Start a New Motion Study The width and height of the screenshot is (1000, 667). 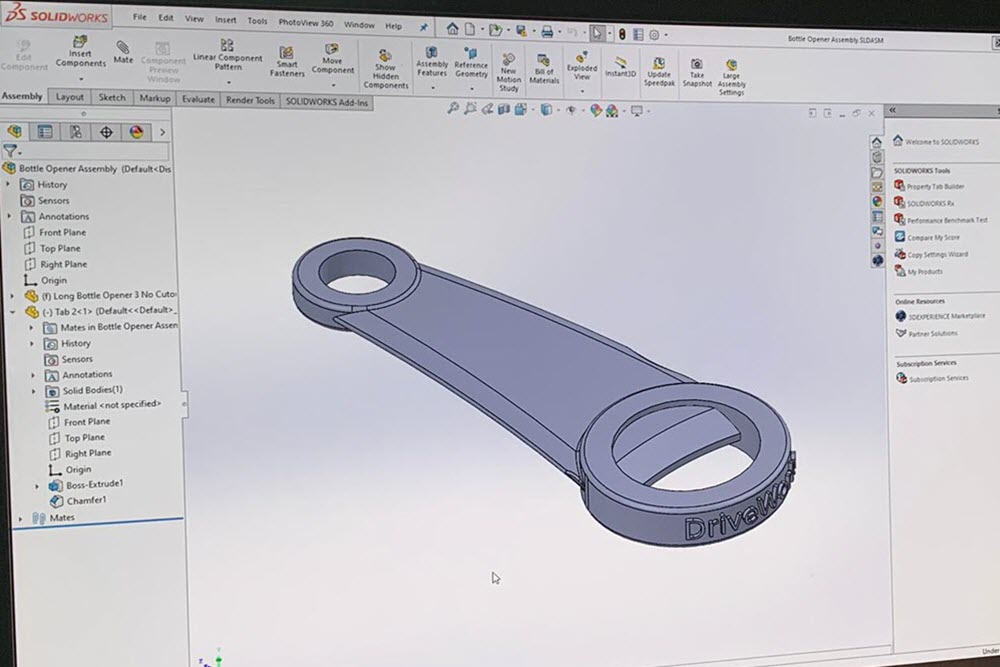tap(508, 73)
